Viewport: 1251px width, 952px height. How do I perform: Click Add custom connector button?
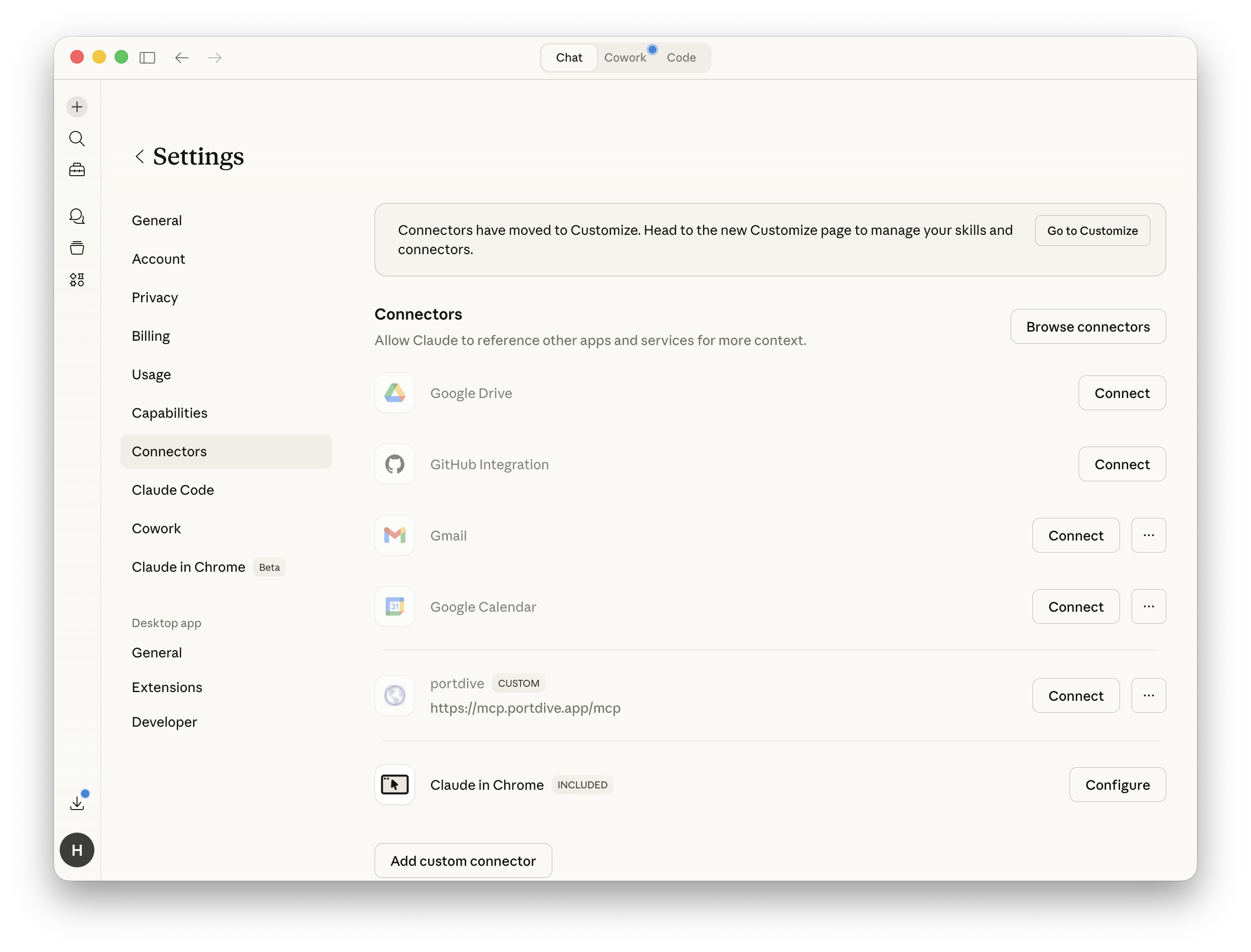[x=463, y=860]
